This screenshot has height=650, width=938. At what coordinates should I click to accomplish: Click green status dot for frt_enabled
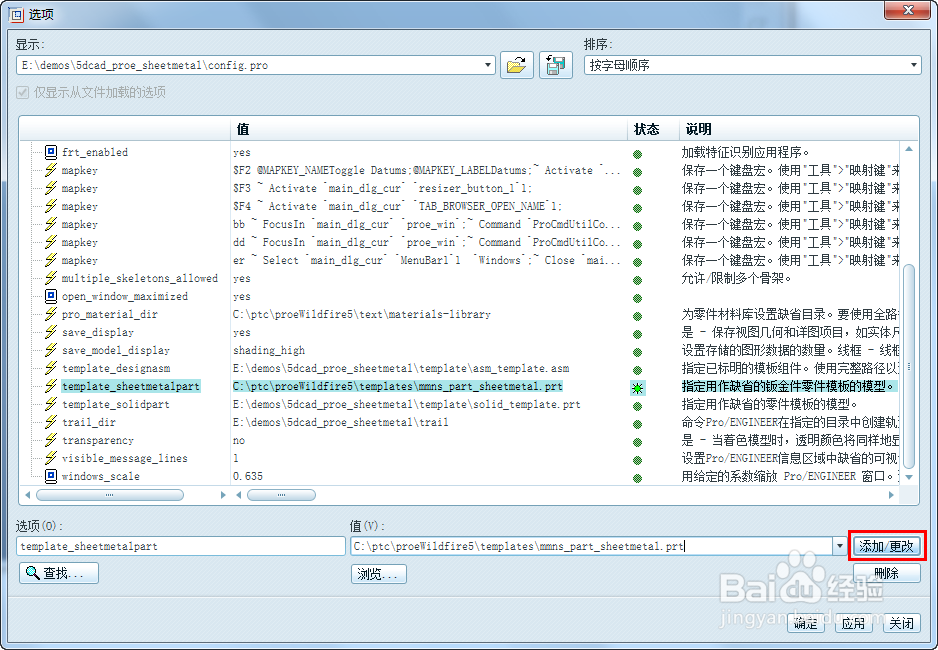point(638,154)
